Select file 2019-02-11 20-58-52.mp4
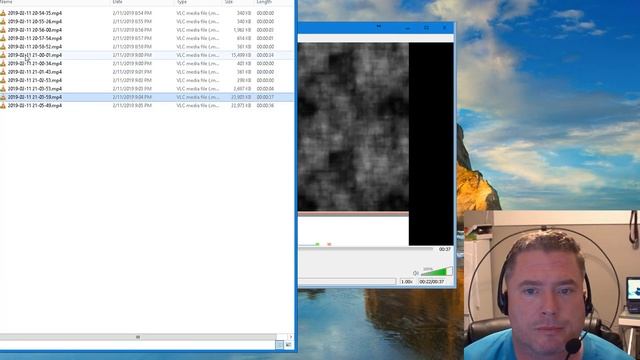This screenshot has width=640, height=360. pyautogui.click(x=35, y=47)
